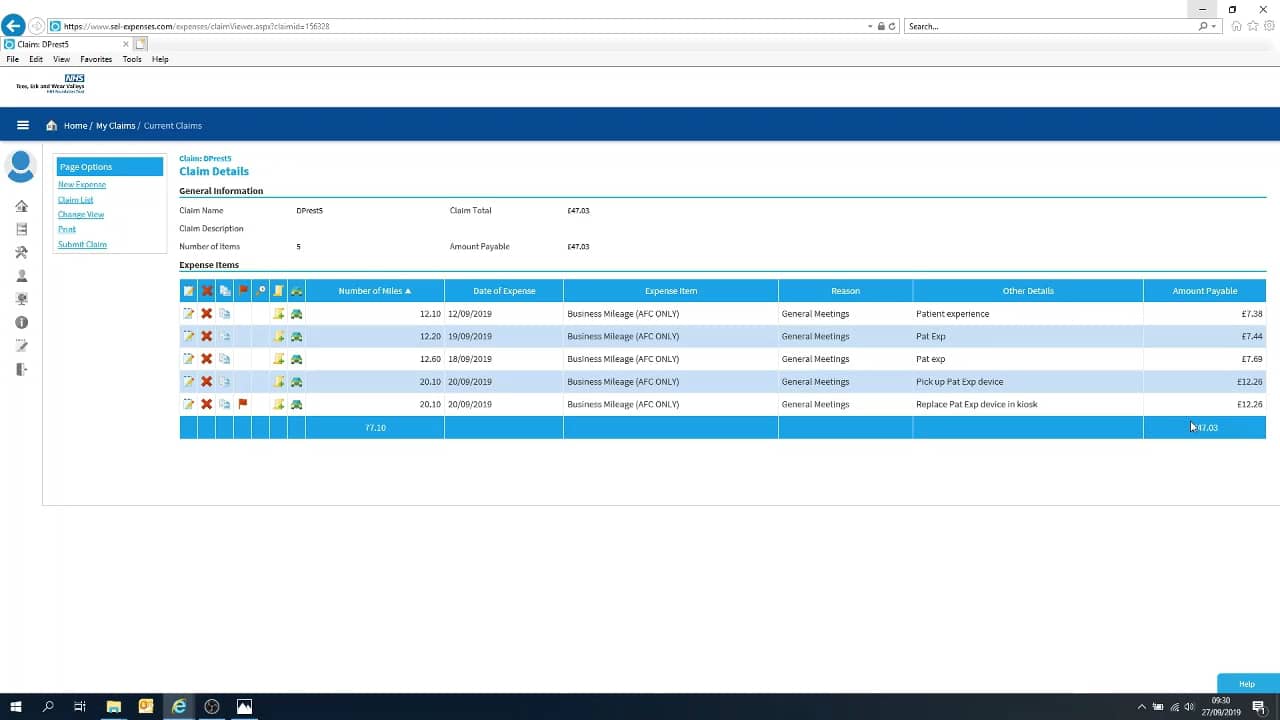This screenshot has height=720, width=1280.
Task: Click the Print link
Action: coord(67,229)
